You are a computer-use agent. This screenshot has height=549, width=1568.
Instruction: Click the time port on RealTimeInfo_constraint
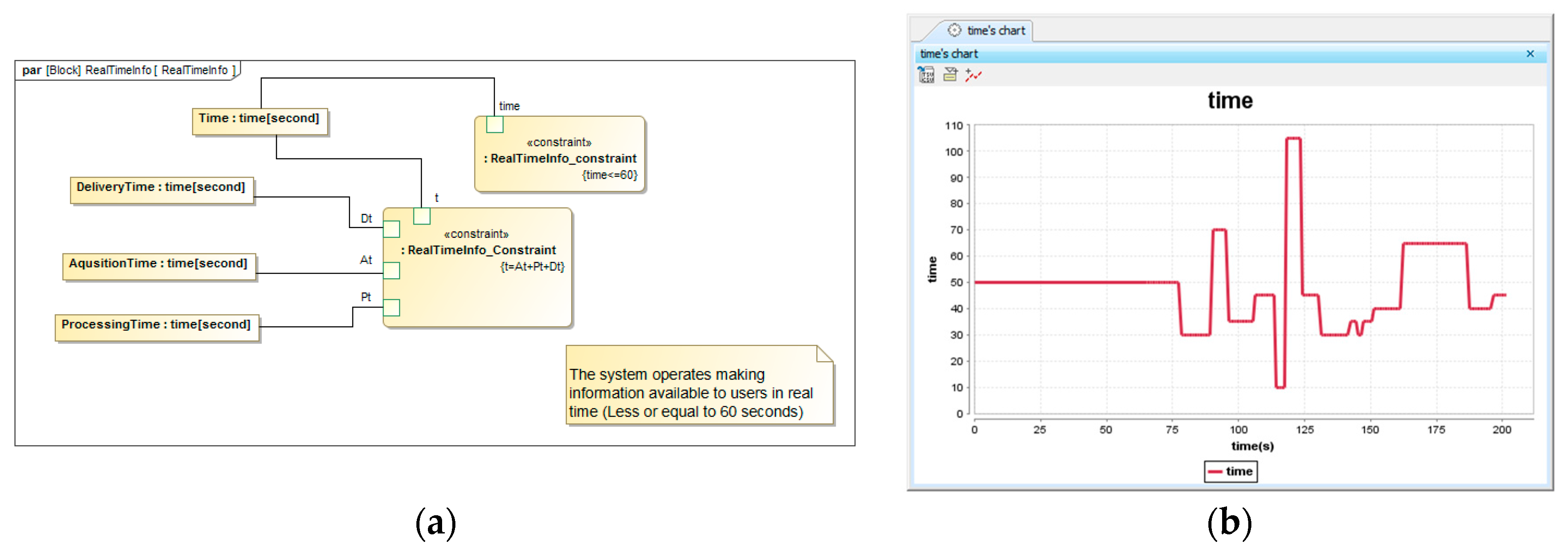click(494, 124)
